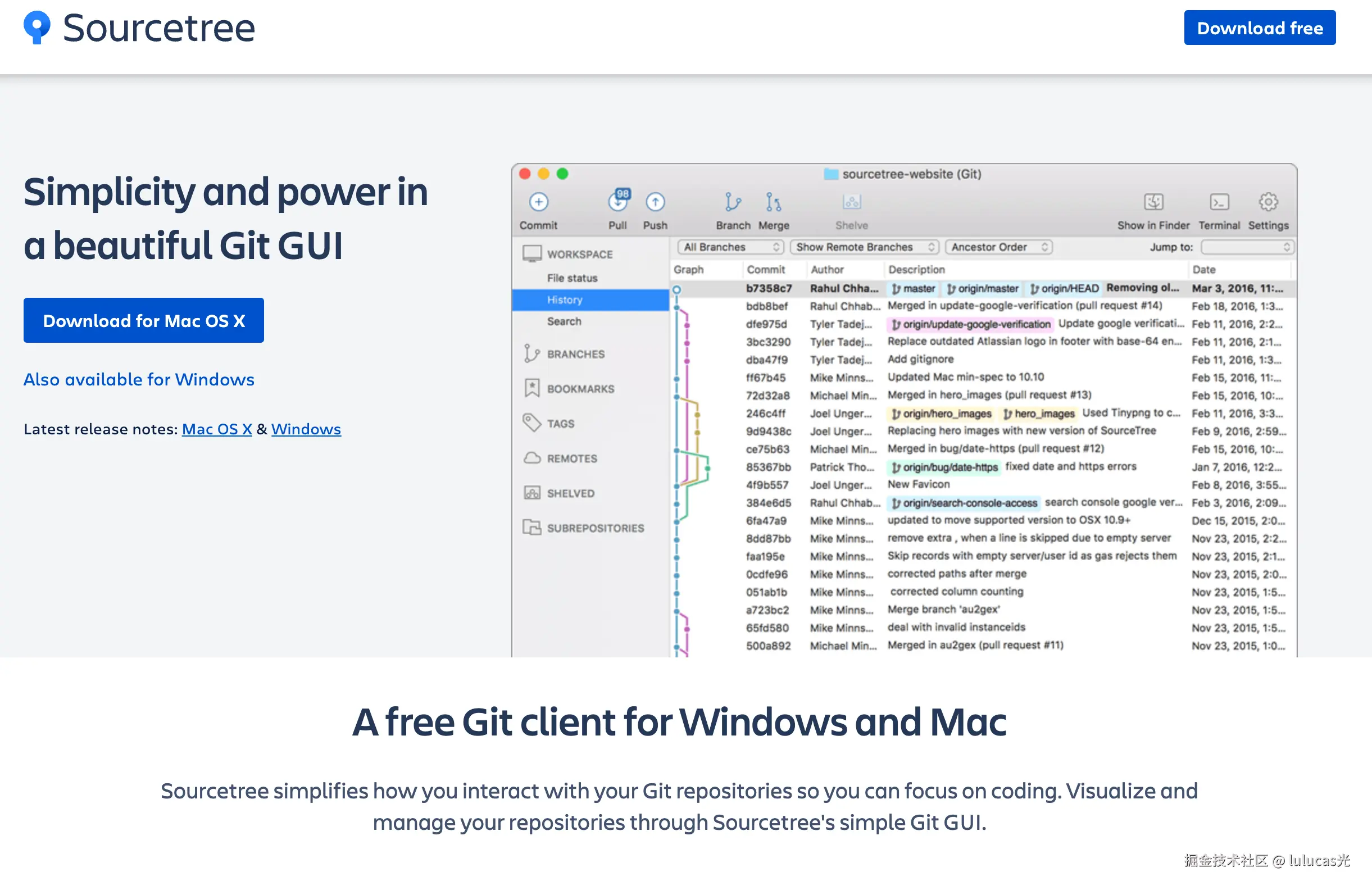Open the Also available for Windows link
The image size is (1372, 890).
tap(139, 380)
